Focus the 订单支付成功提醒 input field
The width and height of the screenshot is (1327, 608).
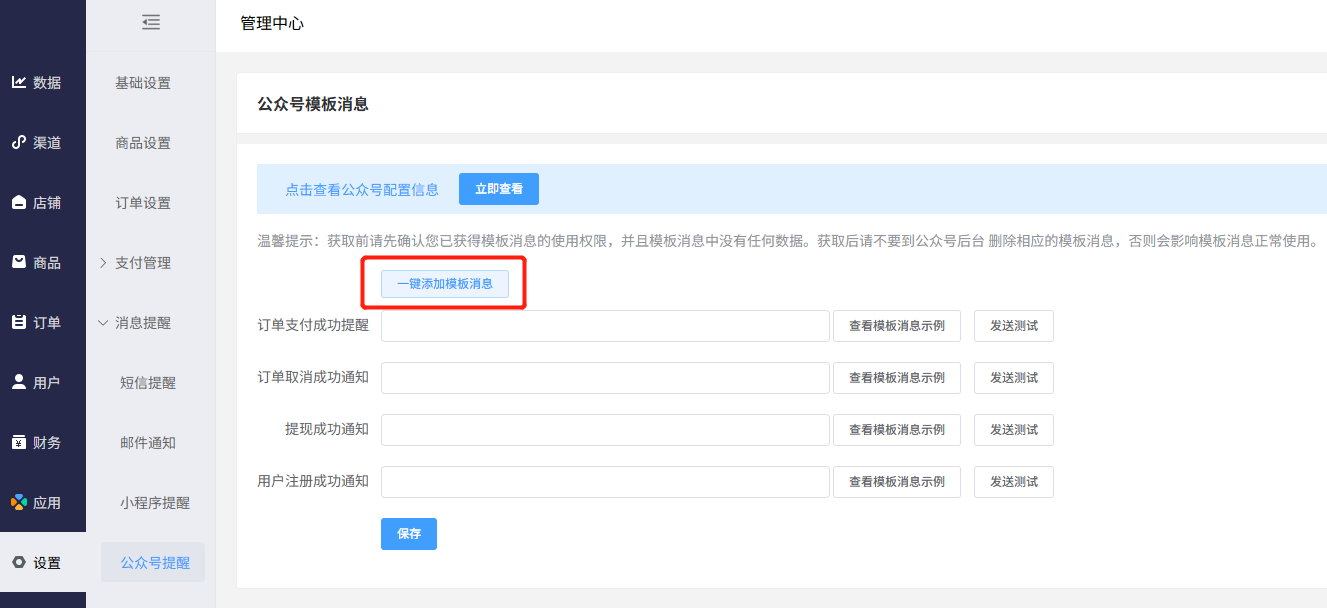coord(605,326)
